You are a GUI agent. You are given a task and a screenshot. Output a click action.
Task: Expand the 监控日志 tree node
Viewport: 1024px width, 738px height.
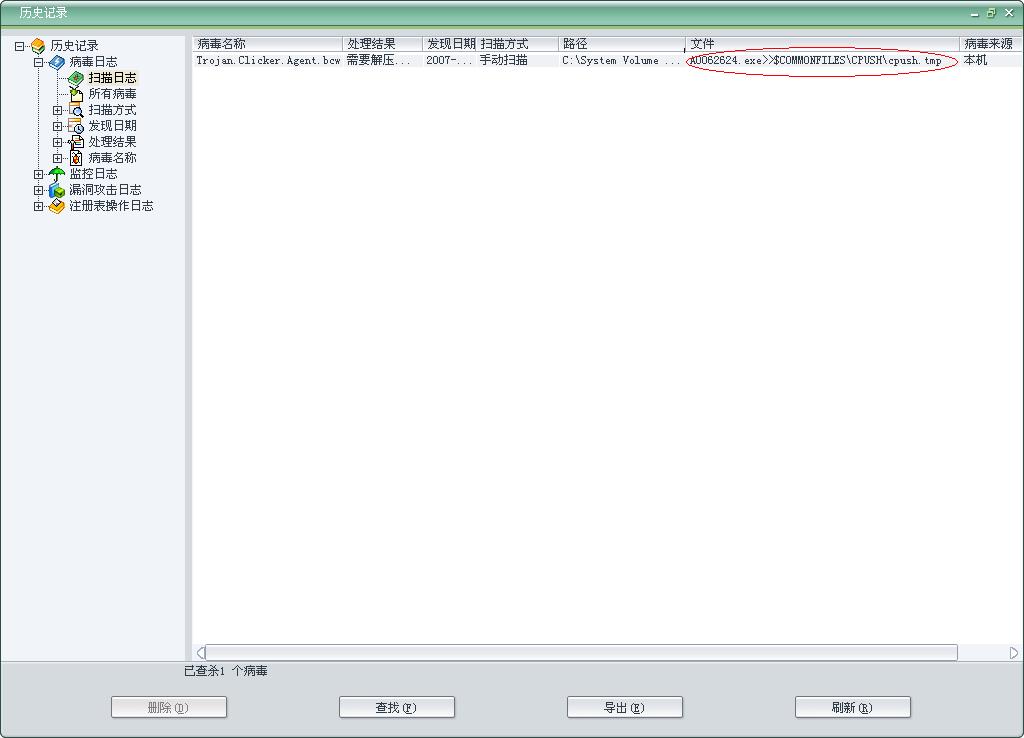(39, 174)
